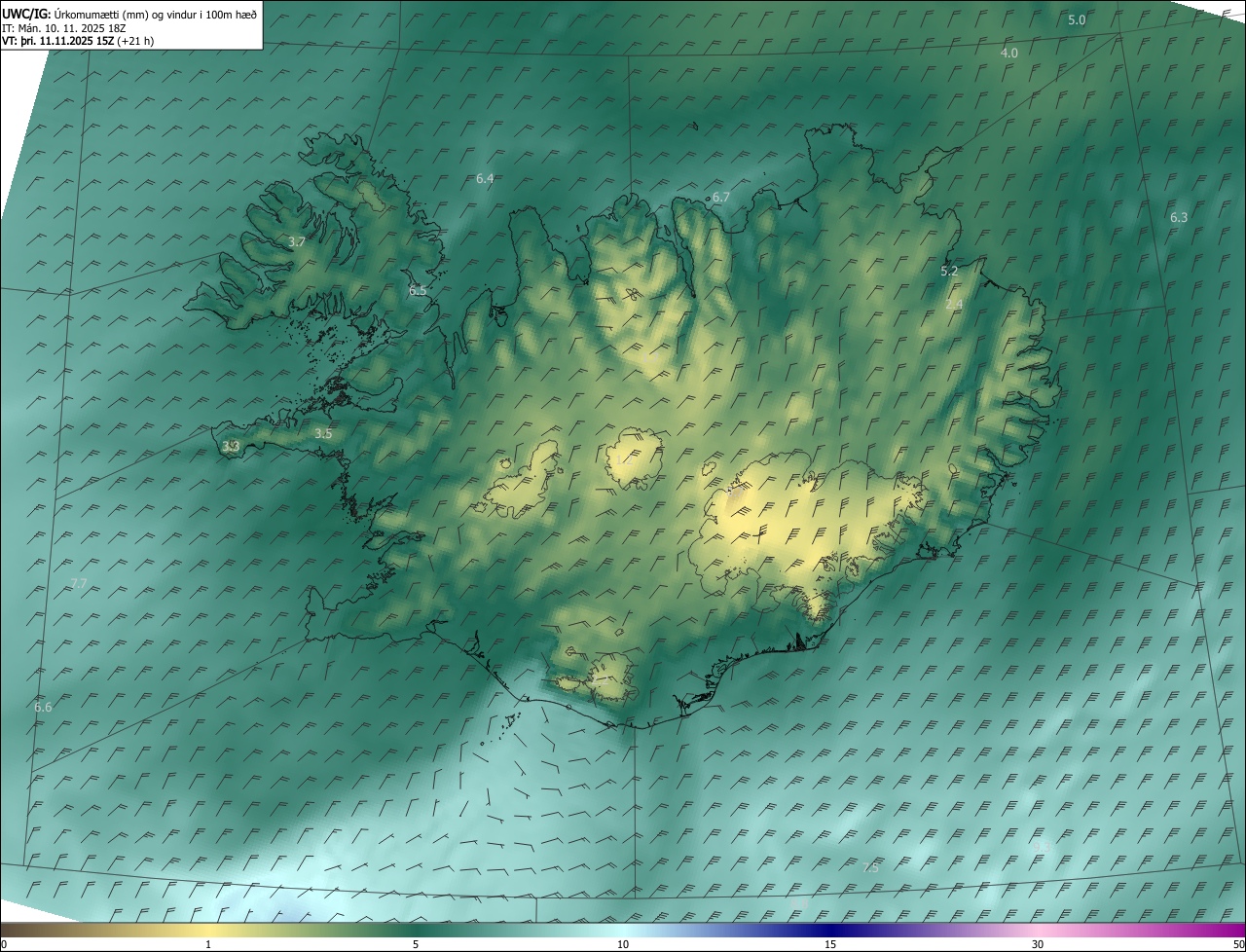This screenshot has width=1246, height=952.
Task: Click the 3.5 value label on Snæfellsnes
Action: click(324, 433)
